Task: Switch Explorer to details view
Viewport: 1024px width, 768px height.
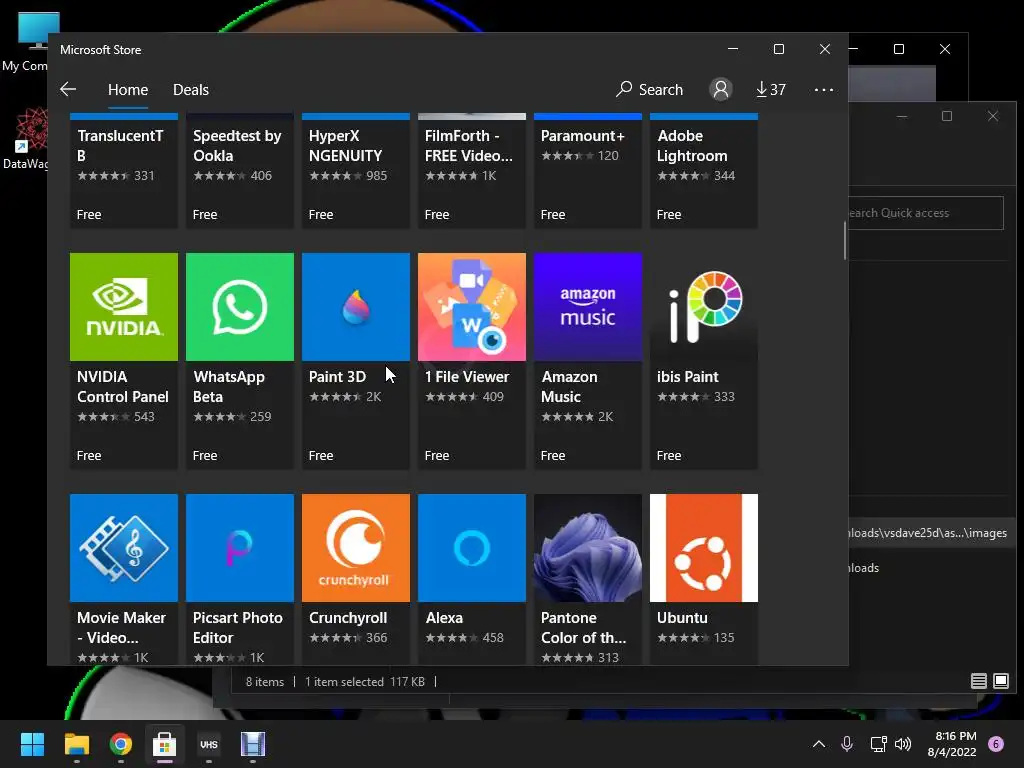Action: [978, 681]
